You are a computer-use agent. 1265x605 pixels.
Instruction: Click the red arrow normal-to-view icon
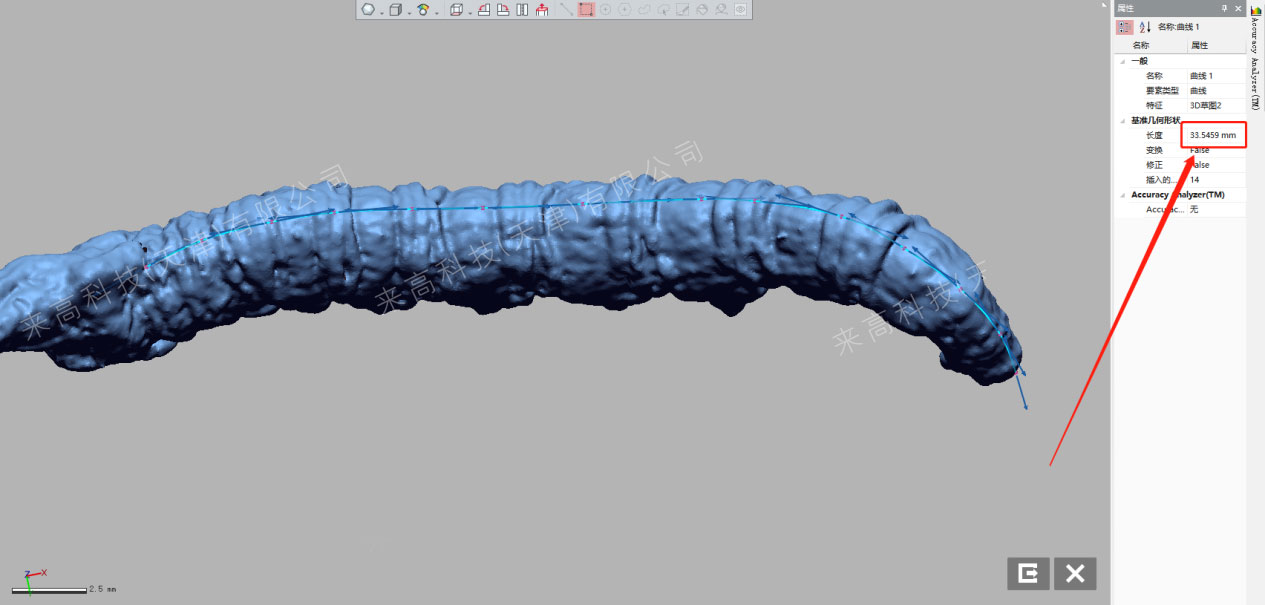542,10
